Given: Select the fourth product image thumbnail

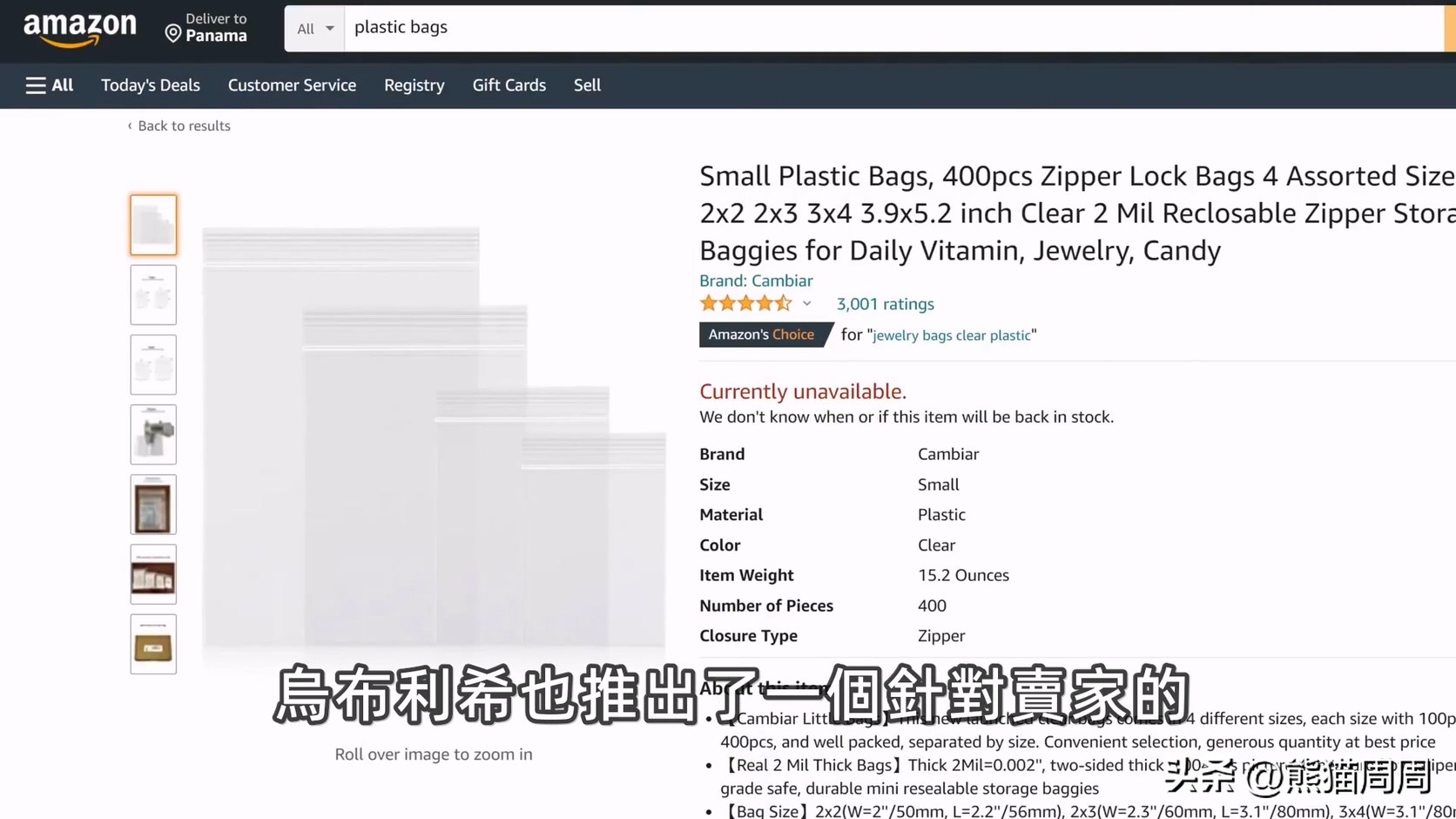Looking at the screenshot, I should [153, 434].
